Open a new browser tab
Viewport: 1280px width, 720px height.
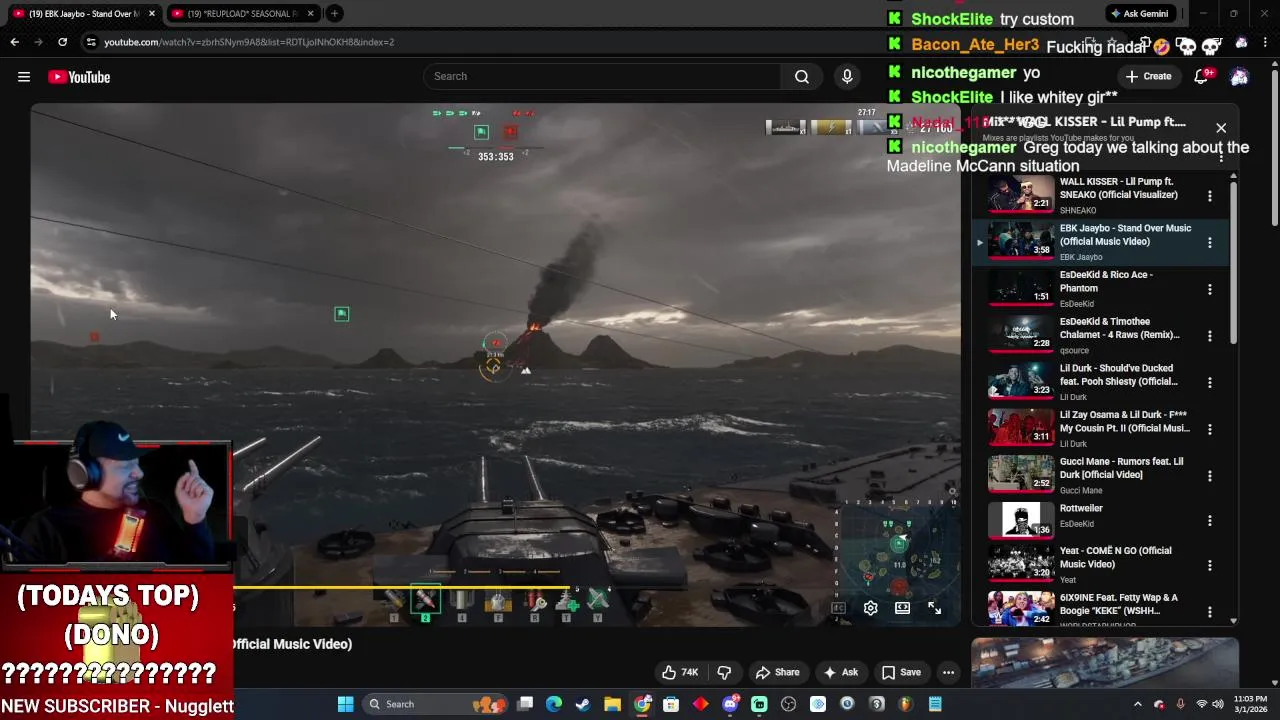(334, 14)
